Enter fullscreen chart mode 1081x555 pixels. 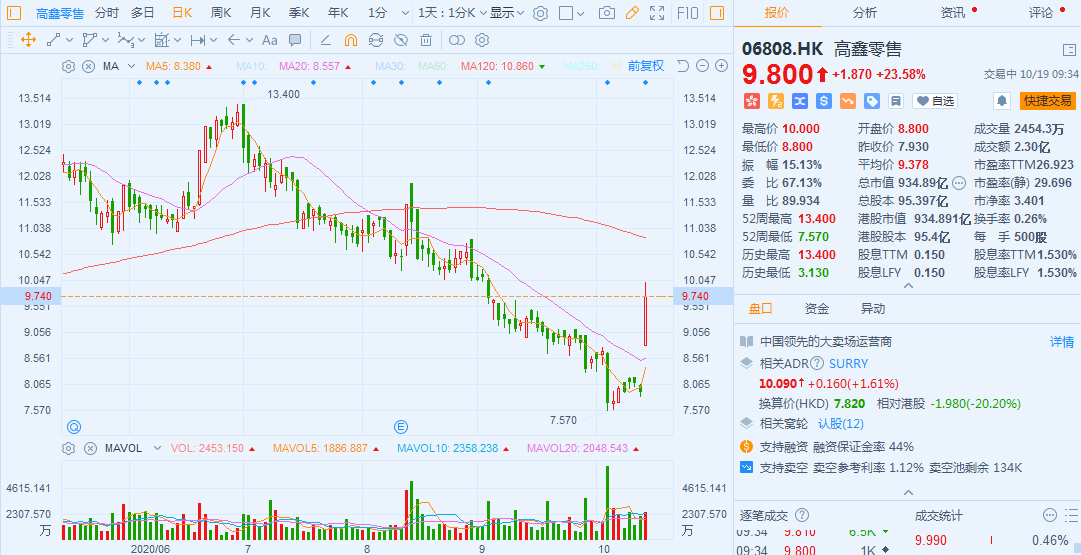(658, 12)
